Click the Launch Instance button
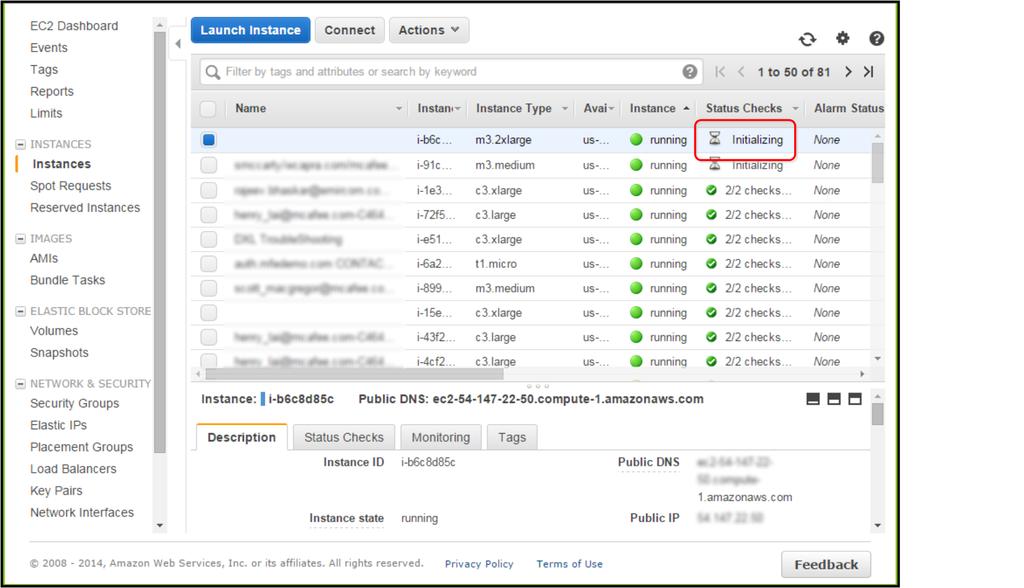 tap(250, 30)
